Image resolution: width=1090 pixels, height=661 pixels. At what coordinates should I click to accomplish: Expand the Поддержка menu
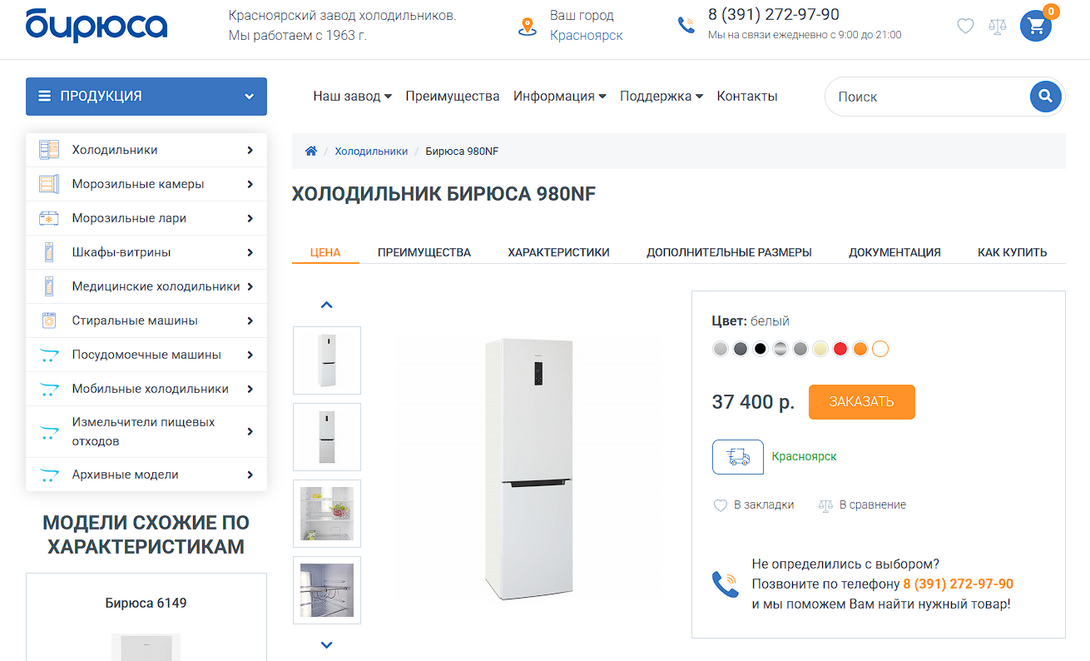[661, 96]
